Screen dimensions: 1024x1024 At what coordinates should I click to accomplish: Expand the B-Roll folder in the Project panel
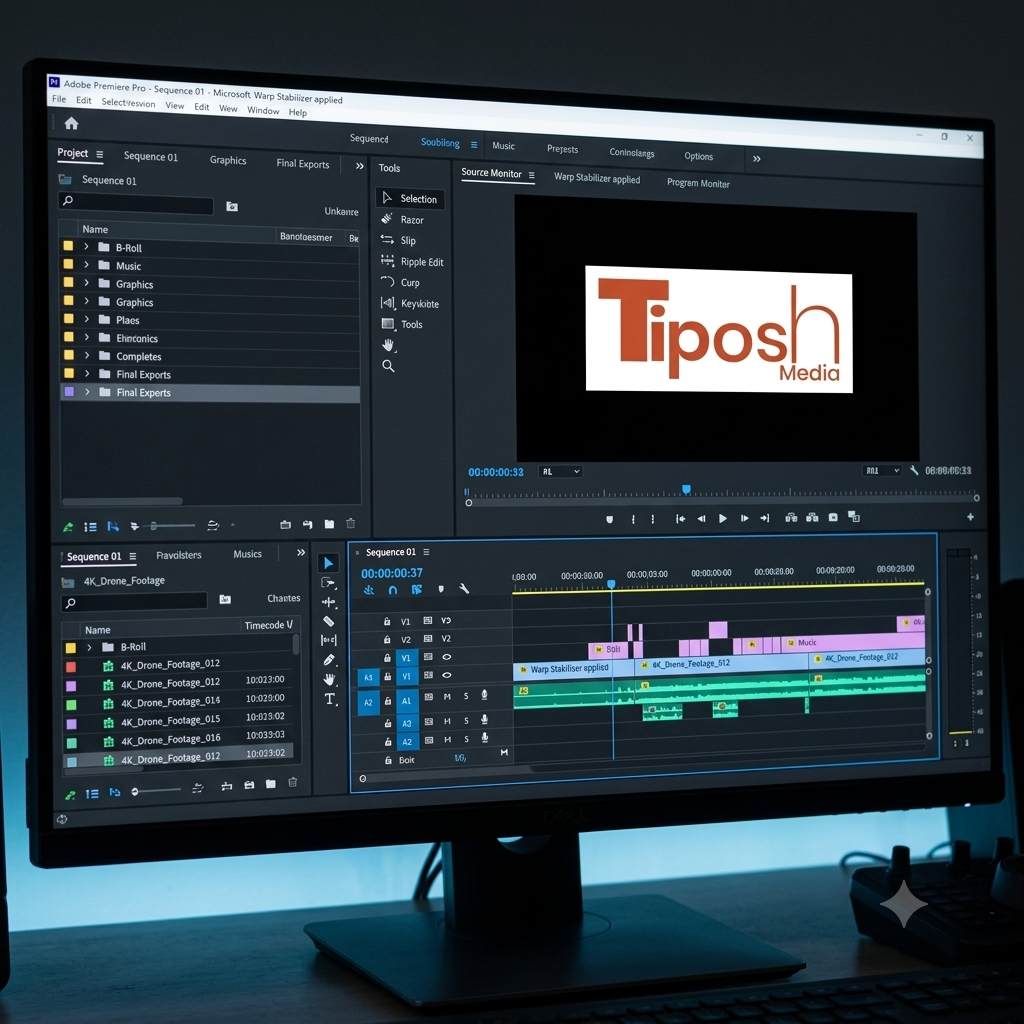click(x=86, y=247)
